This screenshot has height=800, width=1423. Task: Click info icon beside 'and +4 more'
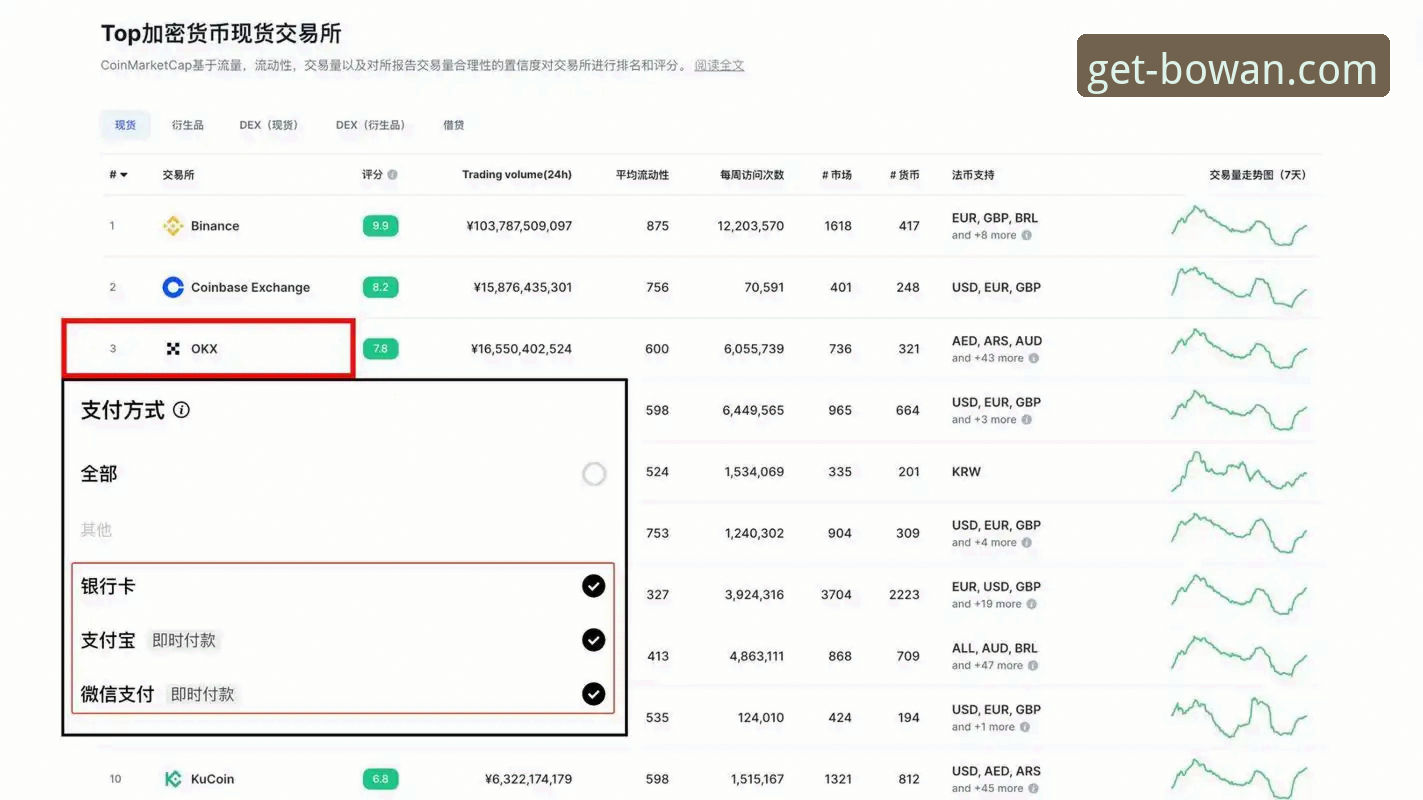click(1027, 543)
